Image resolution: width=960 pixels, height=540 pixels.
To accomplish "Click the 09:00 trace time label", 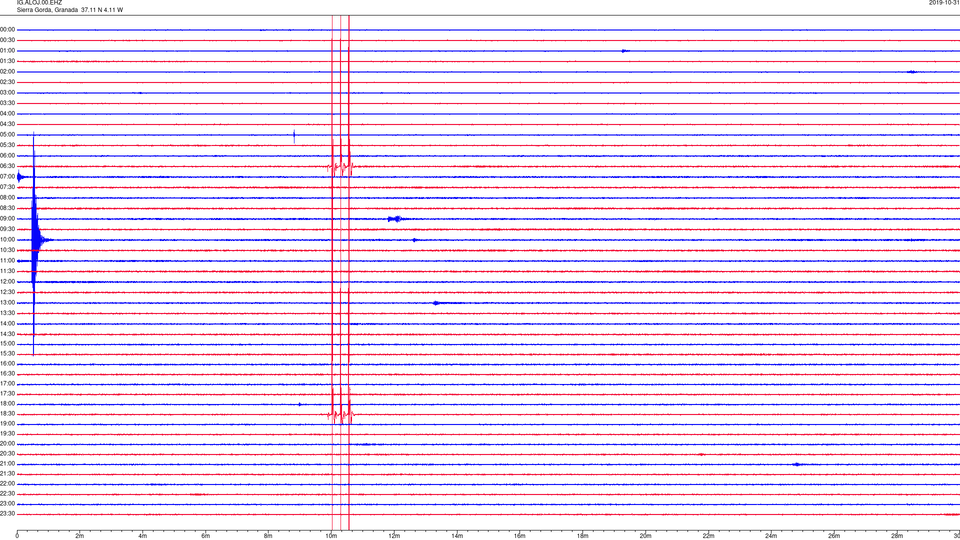I will pyautogui.click(x=7, y=219).
